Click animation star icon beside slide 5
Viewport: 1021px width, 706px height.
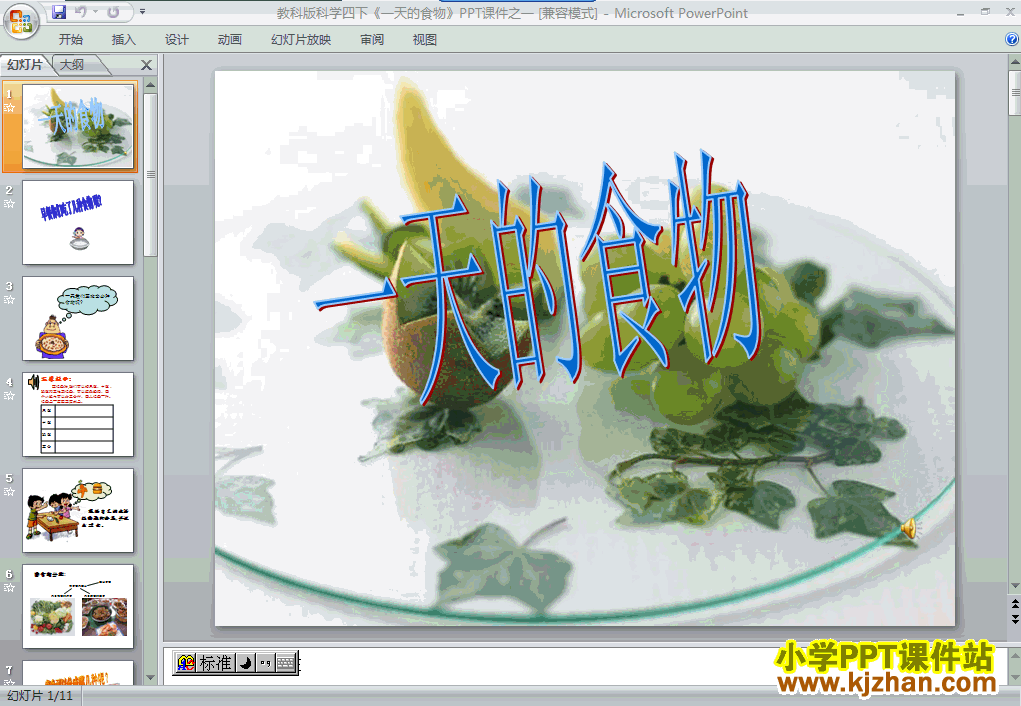point(9,492)
